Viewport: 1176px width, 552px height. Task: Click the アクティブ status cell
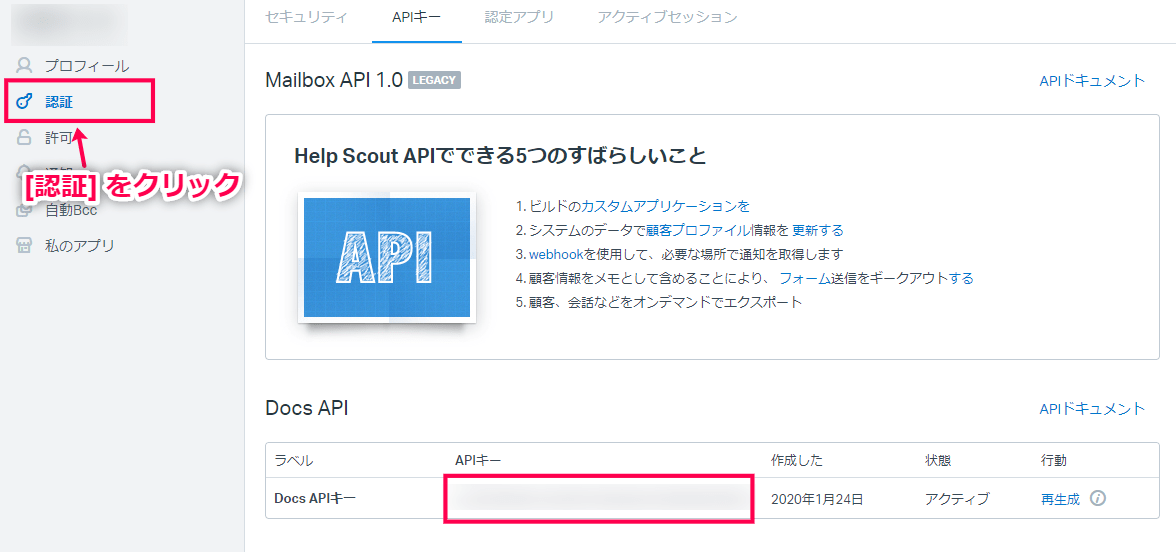coord(957,499)
